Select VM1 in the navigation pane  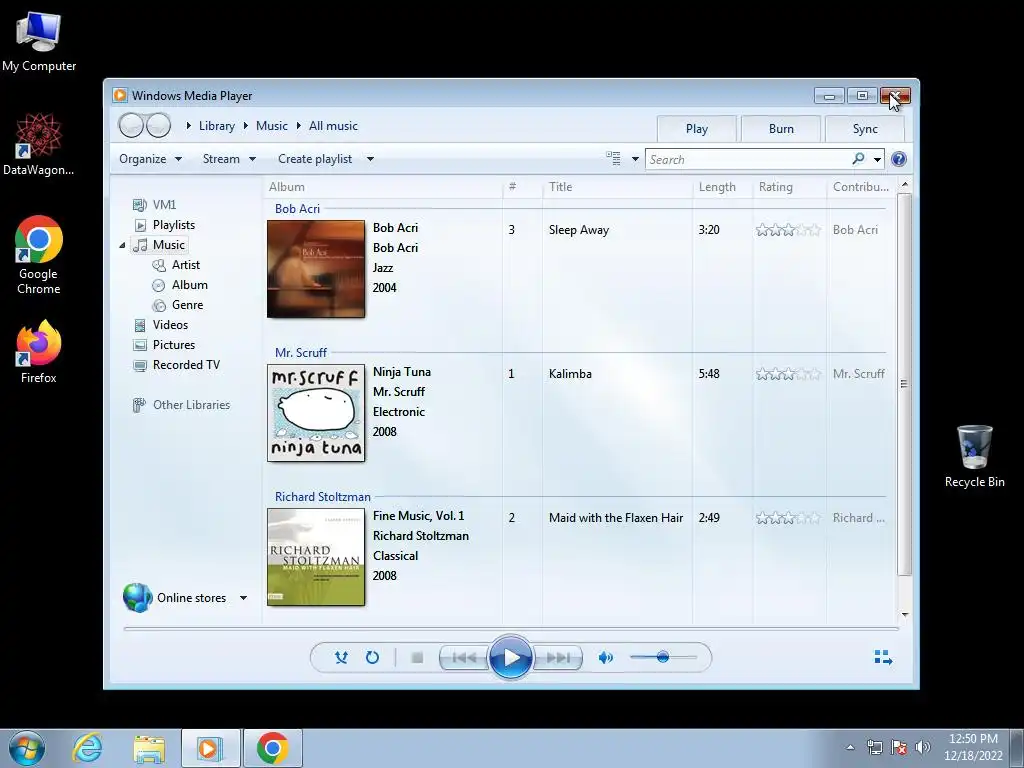(164, 204)
